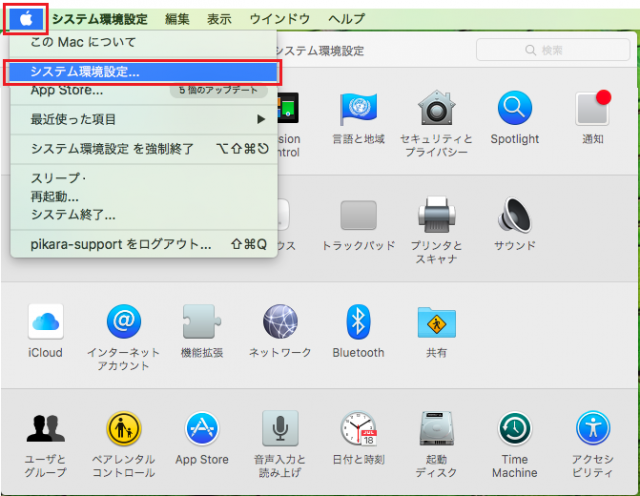Open the Network (ネットワーク) settings icon
This screenshot has height=496, width=640.
[x=280, y=322]
